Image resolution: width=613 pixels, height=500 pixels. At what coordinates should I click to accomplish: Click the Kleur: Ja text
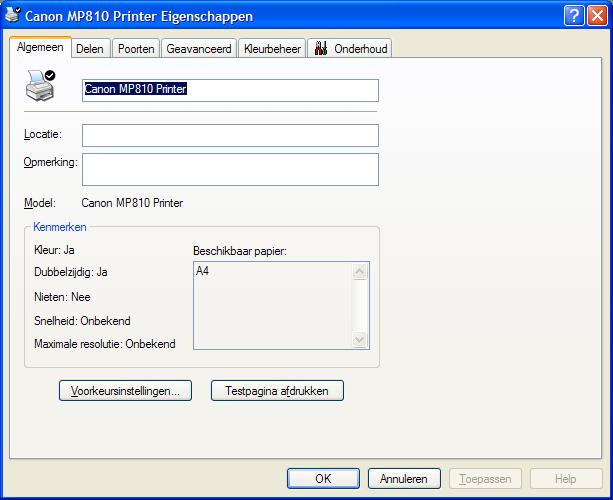pyautogui.click(x=54, y=250)
